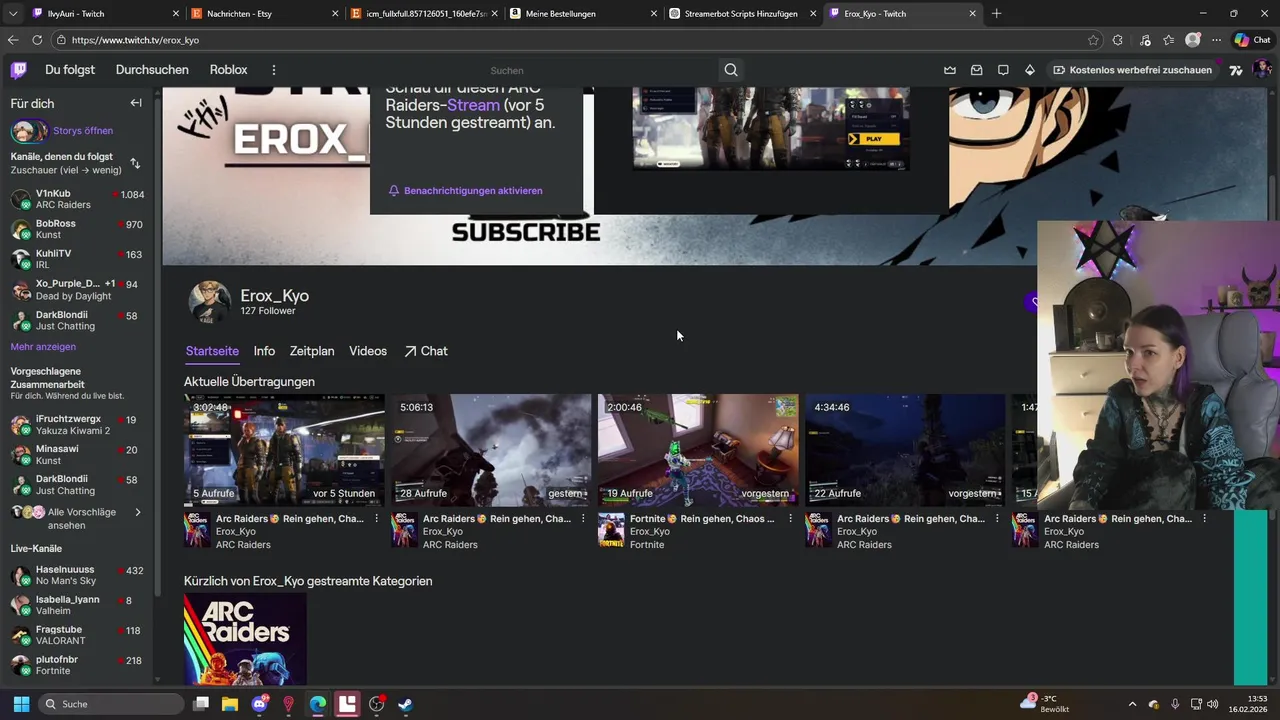The width and height of the screenshot is (1280, 720).
Task: Play the 2:00:46 Fortnite video thumbnail
Action: point(698,450)
